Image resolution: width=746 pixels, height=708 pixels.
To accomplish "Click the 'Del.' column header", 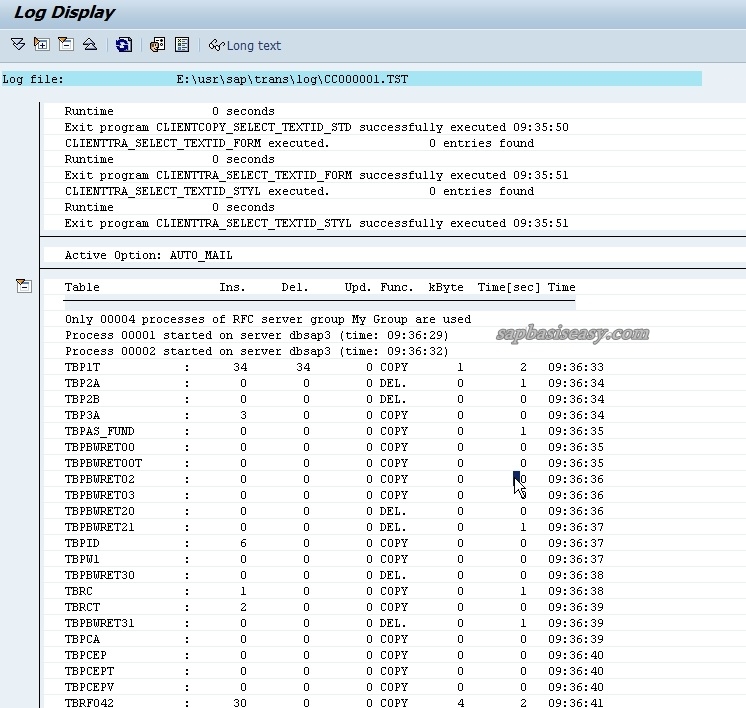I will 295,287.
